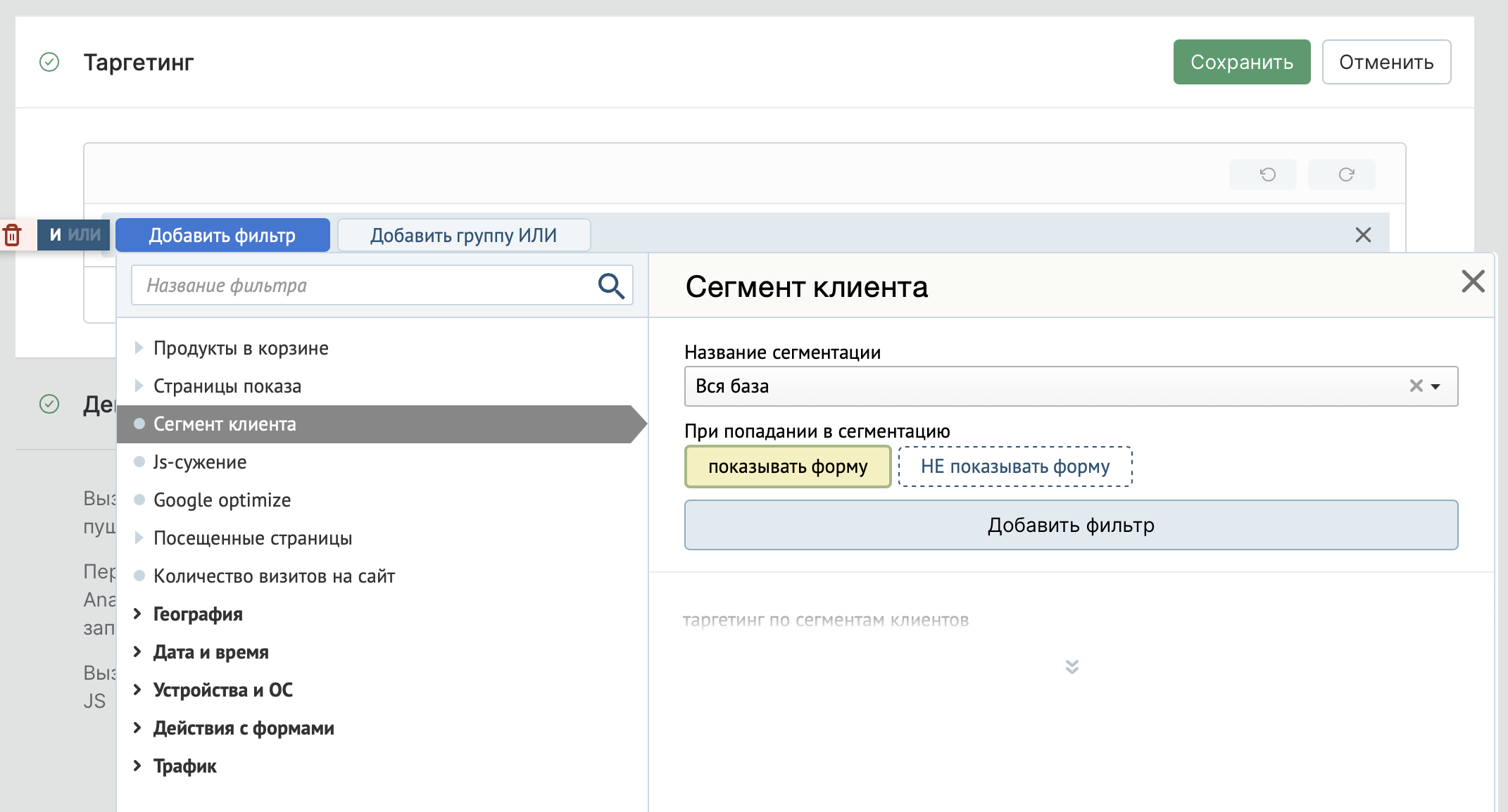Click таргетинг по сегментам клиентов description
This screenshot has height=812, width=1508.
[826, 620]
